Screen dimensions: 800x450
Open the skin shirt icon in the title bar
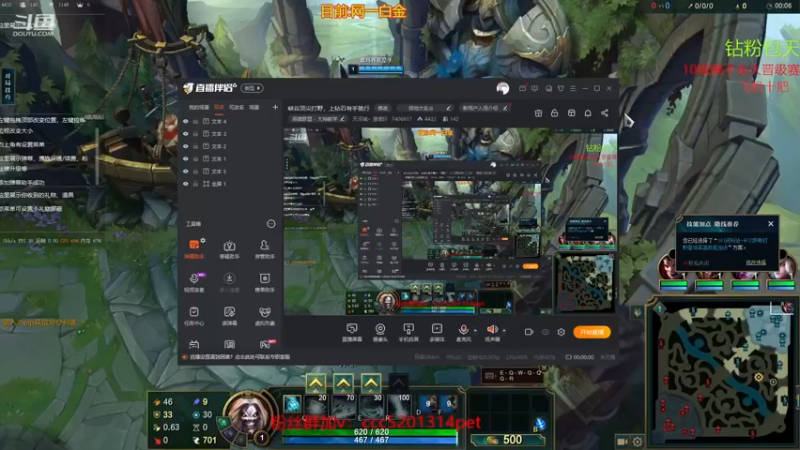click(561, 88)
